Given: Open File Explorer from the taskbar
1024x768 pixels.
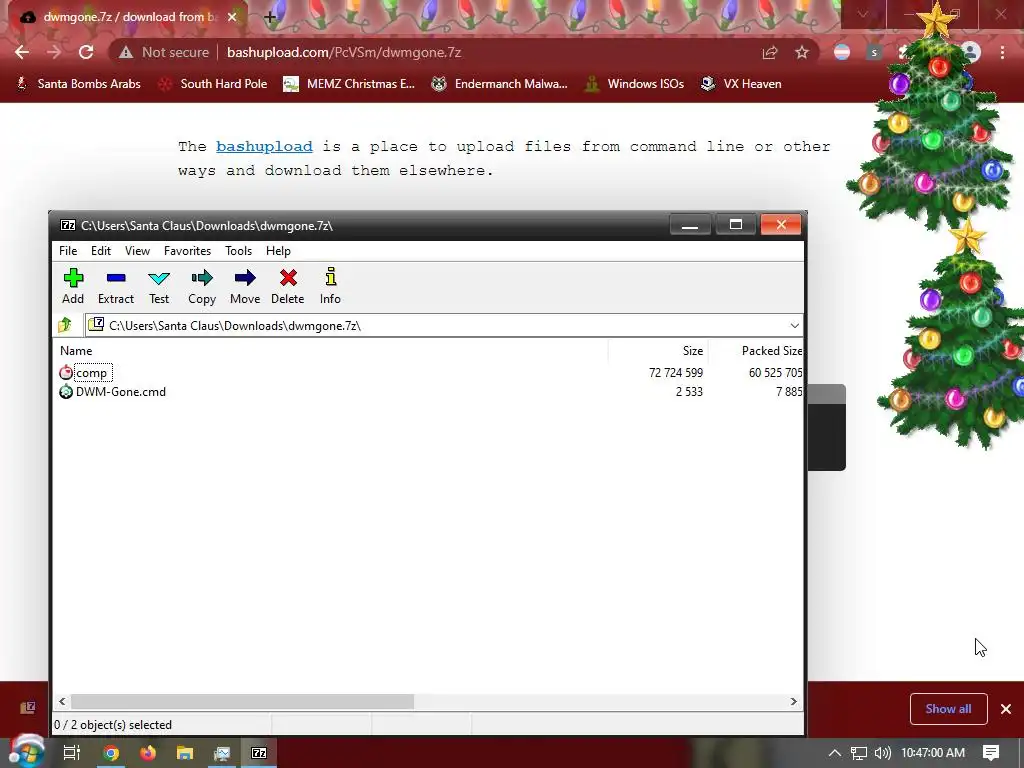Looking at the screenshot, I should [185, 753].
